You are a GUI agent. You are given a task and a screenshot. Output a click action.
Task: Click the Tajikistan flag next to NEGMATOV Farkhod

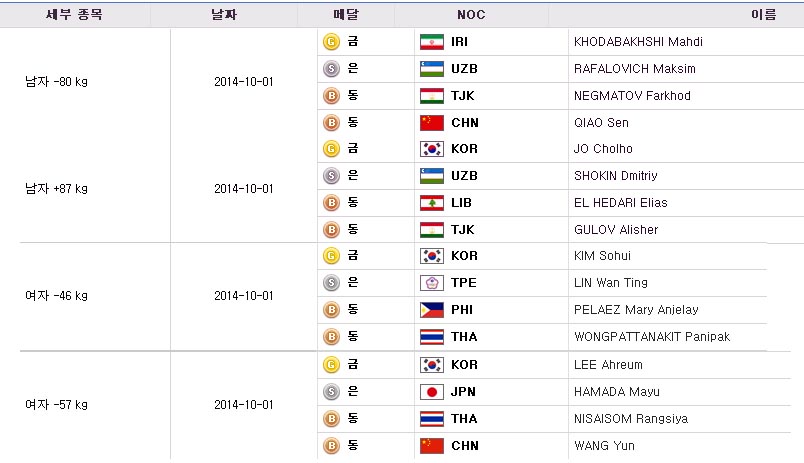click(432, 96)
